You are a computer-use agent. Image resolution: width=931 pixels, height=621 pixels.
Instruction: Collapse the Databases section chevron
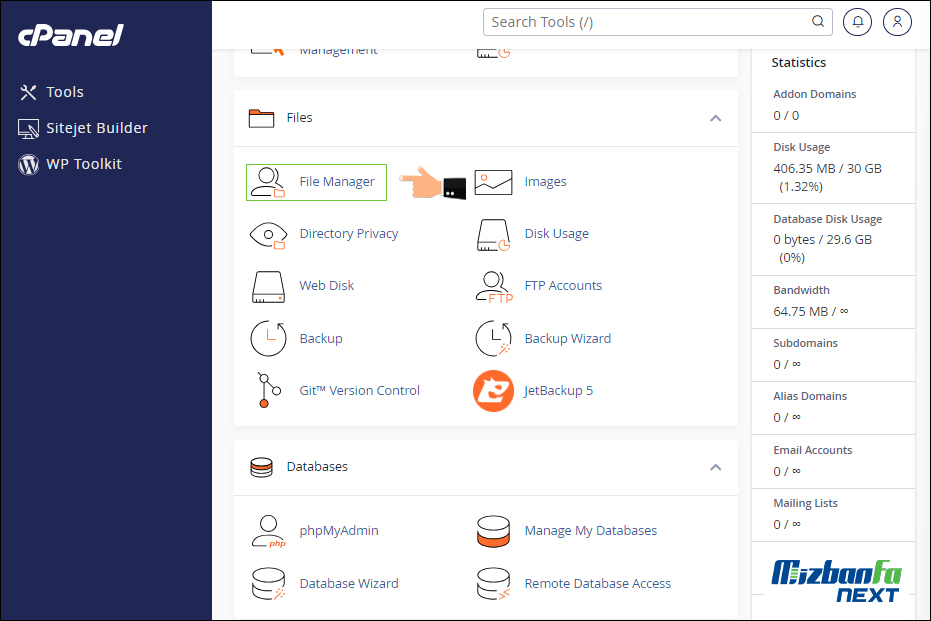tap(715, 467)
